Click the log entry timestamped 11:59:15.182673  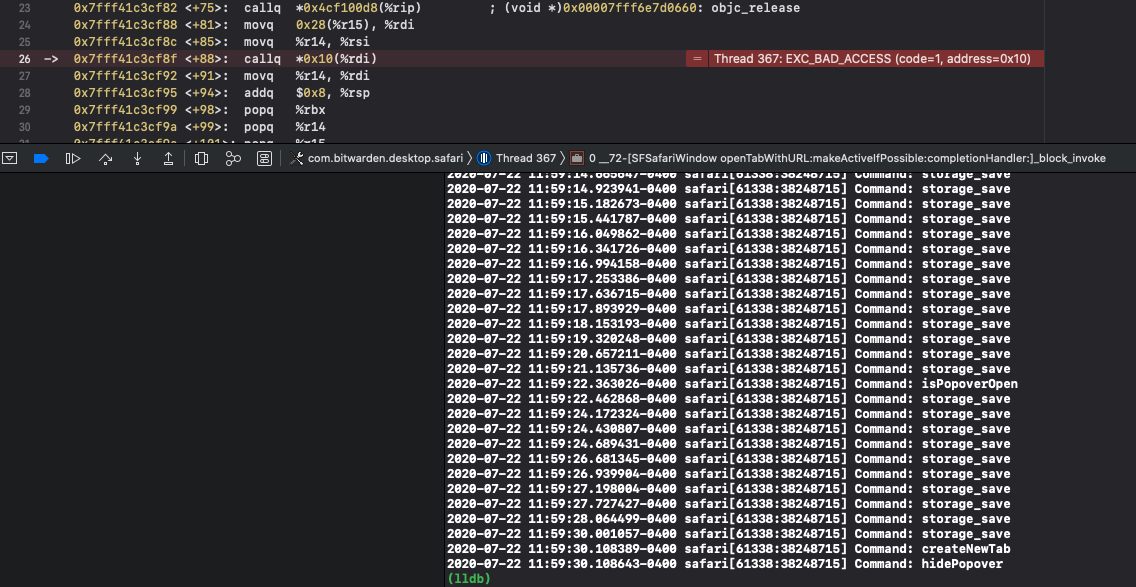[729, 204]
